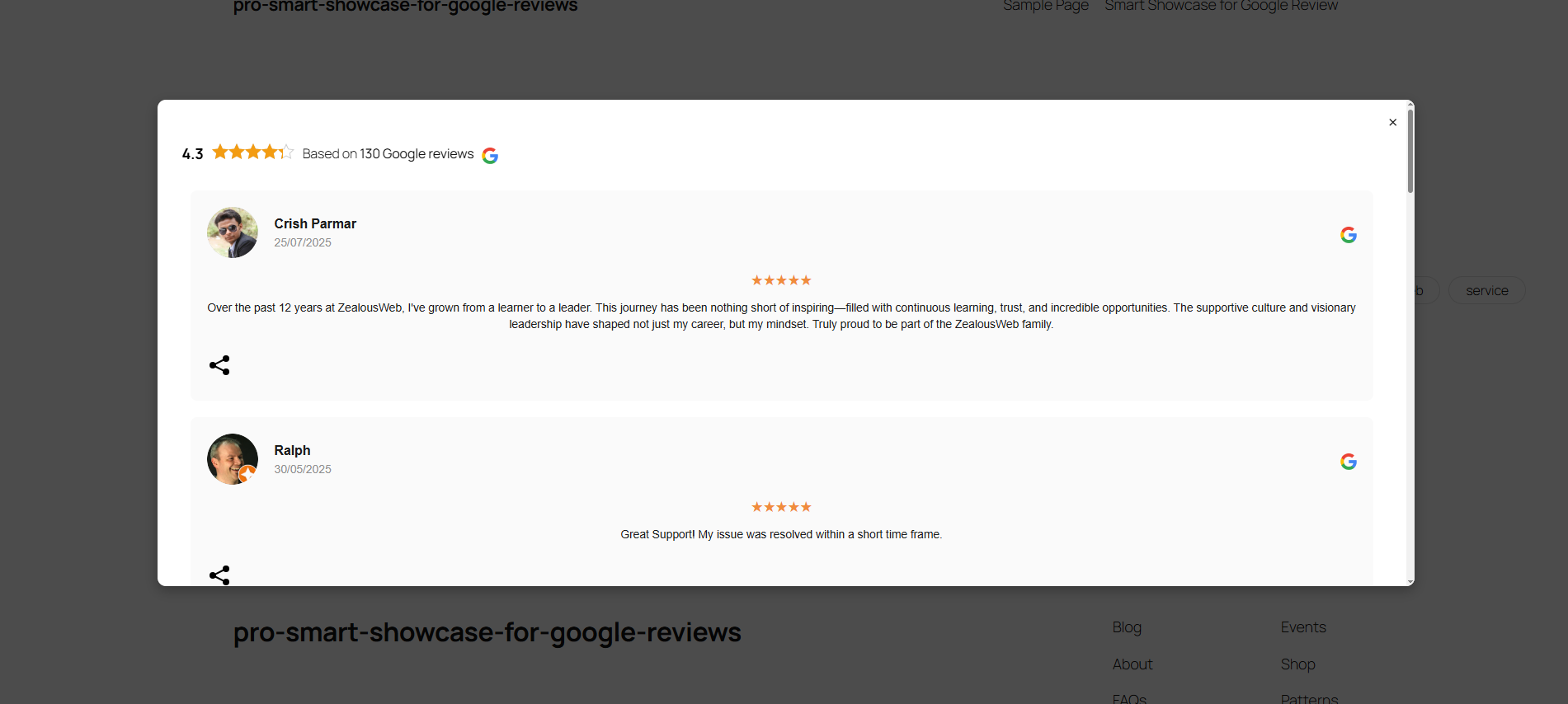Share Ralph's review
1568x704 pixels.
click(219, 575)
